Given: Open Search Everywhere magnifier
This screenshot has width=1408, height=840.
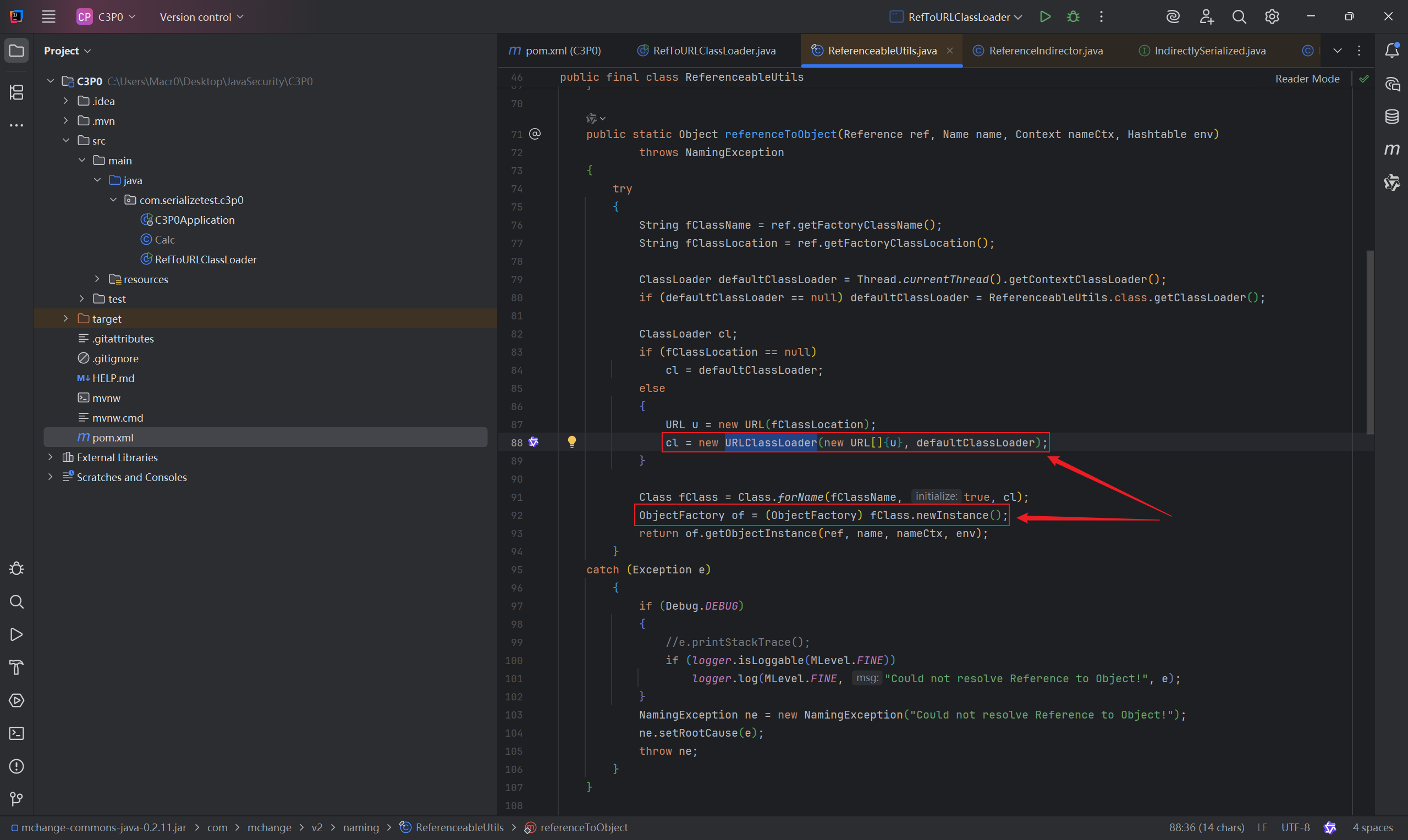Looking at the screenshot, I should pyautogui.click(x=1239, y=17).
